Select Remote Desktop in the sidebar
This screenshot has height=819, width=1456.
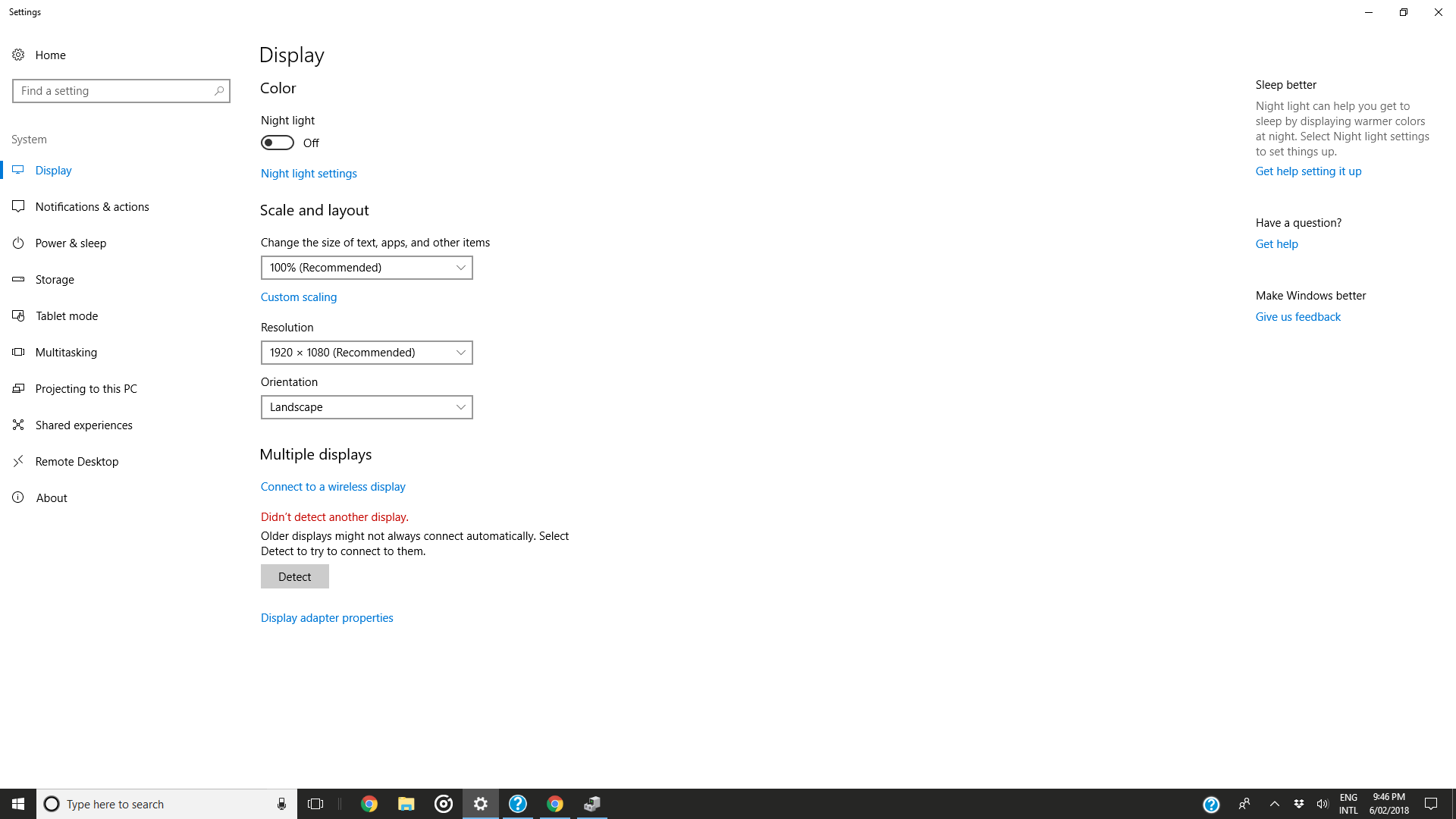coord(77,461)
